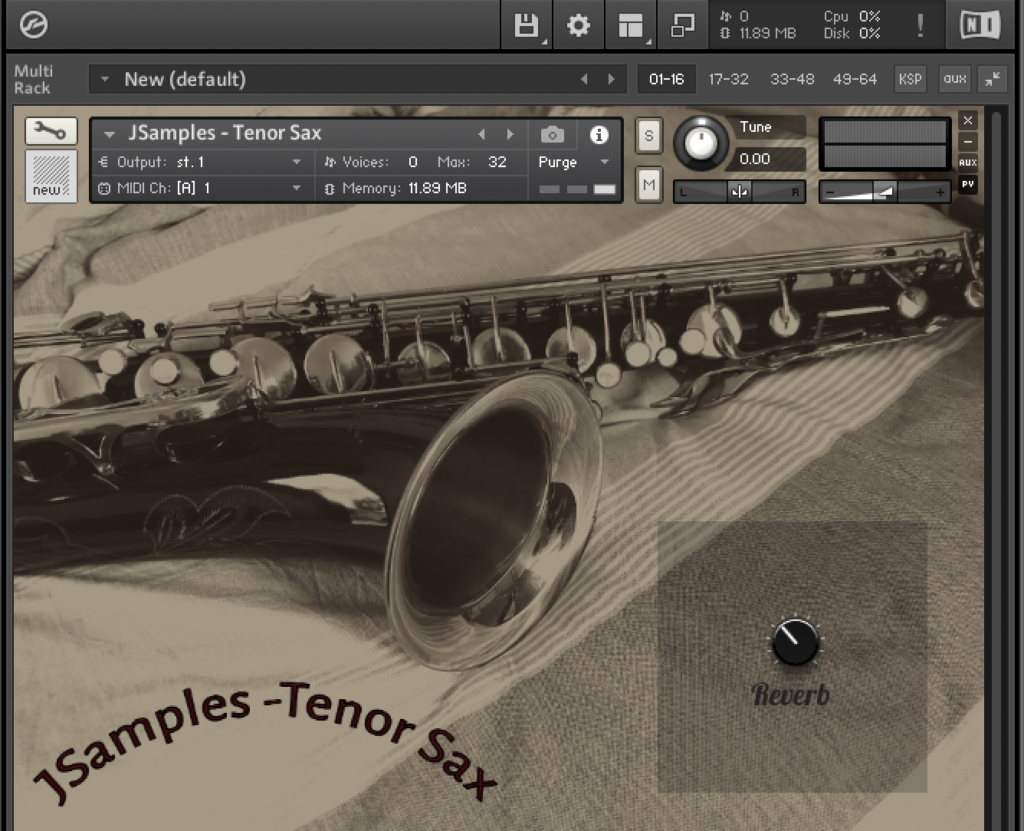Switch to rack page 33-48
The image size is (1024, 831).
tap(792, 79)
